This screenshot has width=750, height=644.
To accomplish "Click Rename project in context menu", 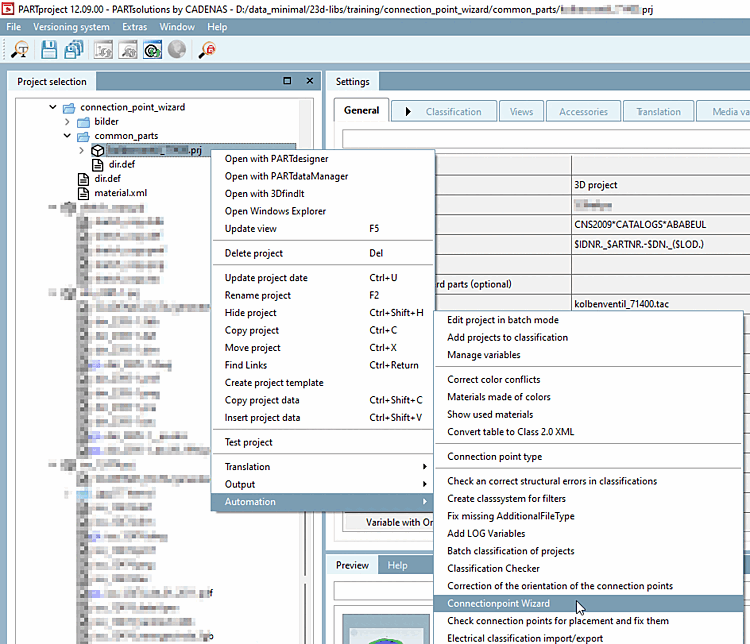I will click(x=258, y=295).
